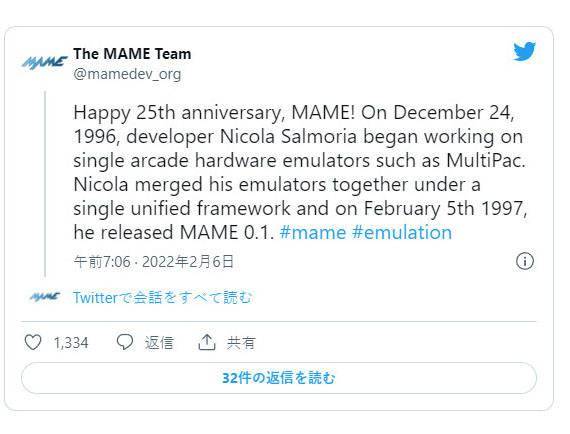This screenshot has height=434, width=570.
Task: Click small MAME logo beside conversation link
Action: coord(45,297)
